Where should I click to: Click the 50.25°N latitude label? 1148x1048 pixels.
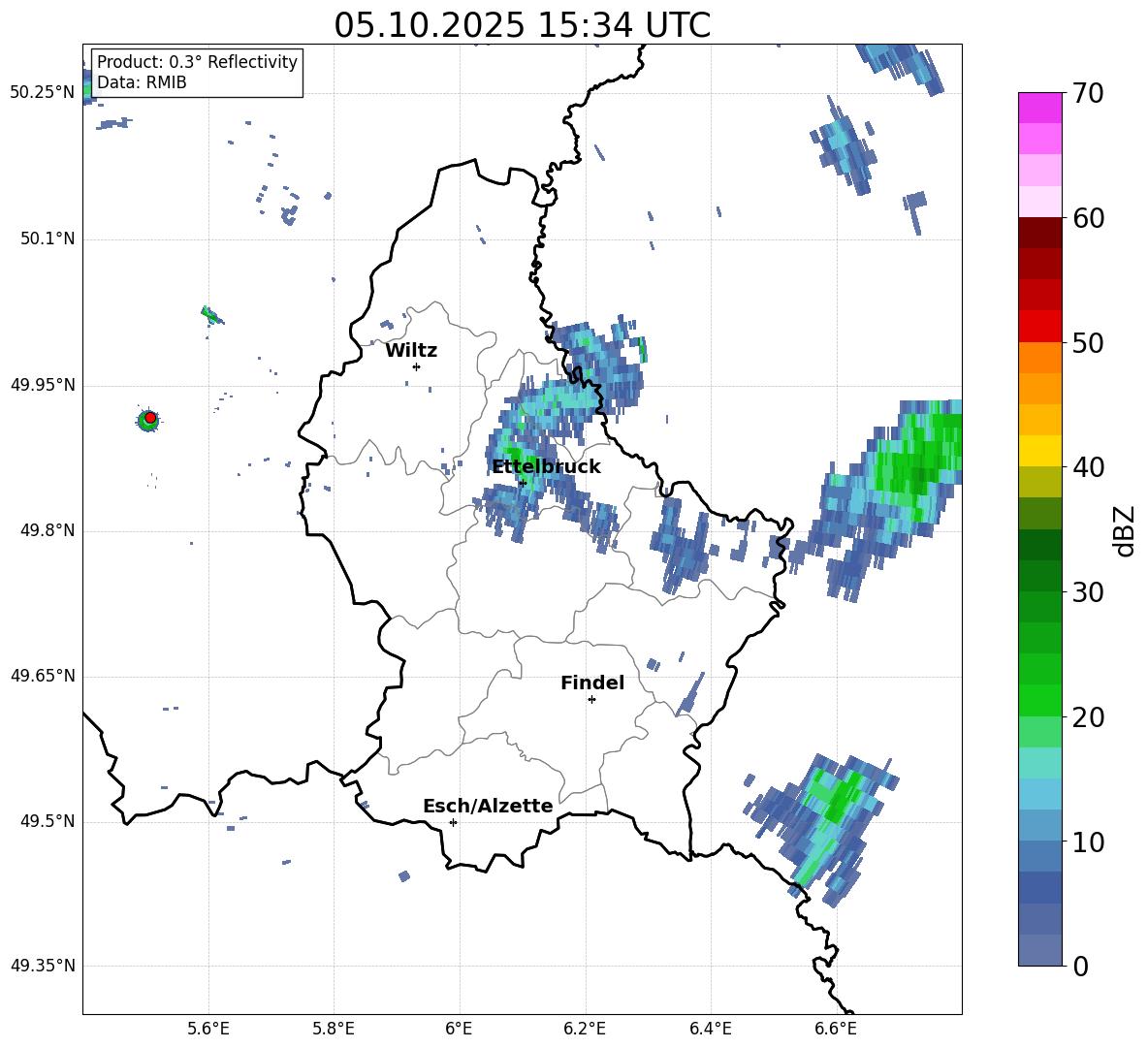(x=42, y=93)
